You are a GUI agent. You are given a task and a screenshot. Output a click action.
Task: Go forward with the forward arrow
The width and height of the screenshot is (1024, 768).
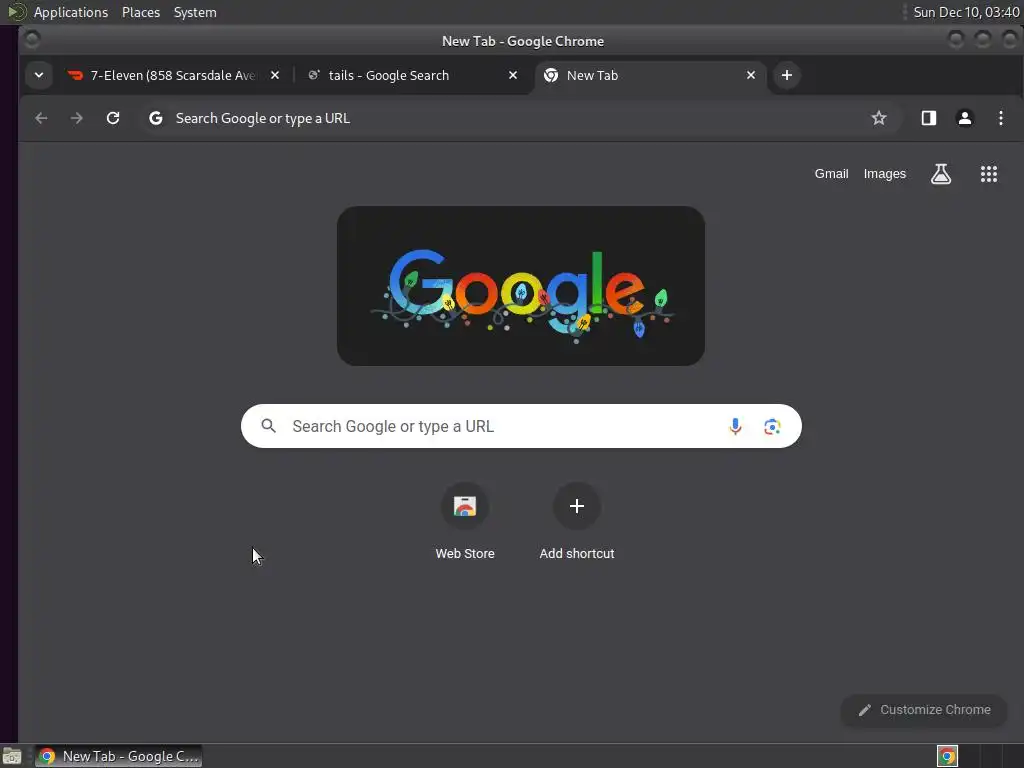pyautogui.click(x=76, y=118)
